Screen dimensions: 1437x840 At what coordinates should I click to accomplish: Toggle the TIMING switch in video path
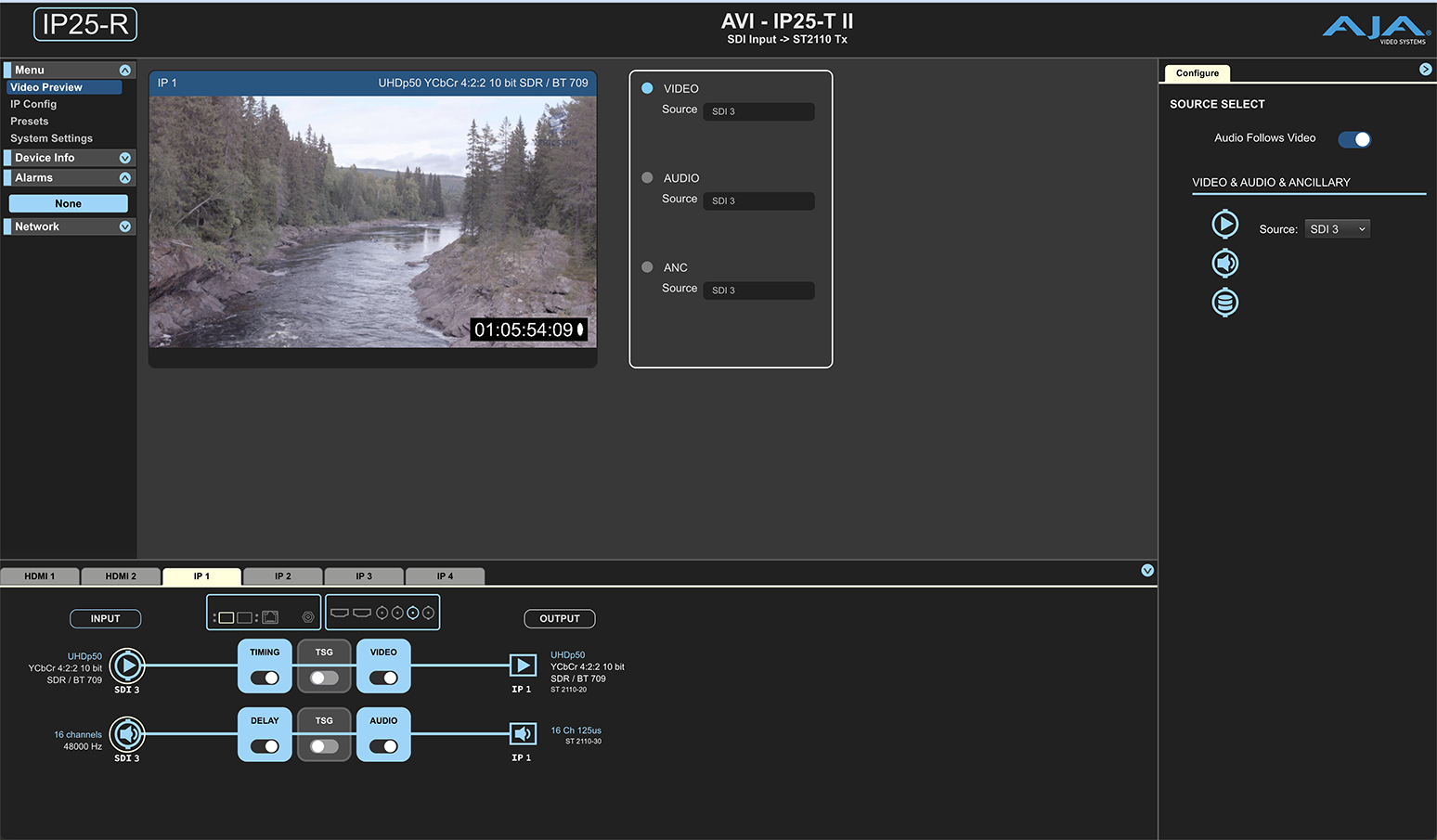click(x=265, y=678)
